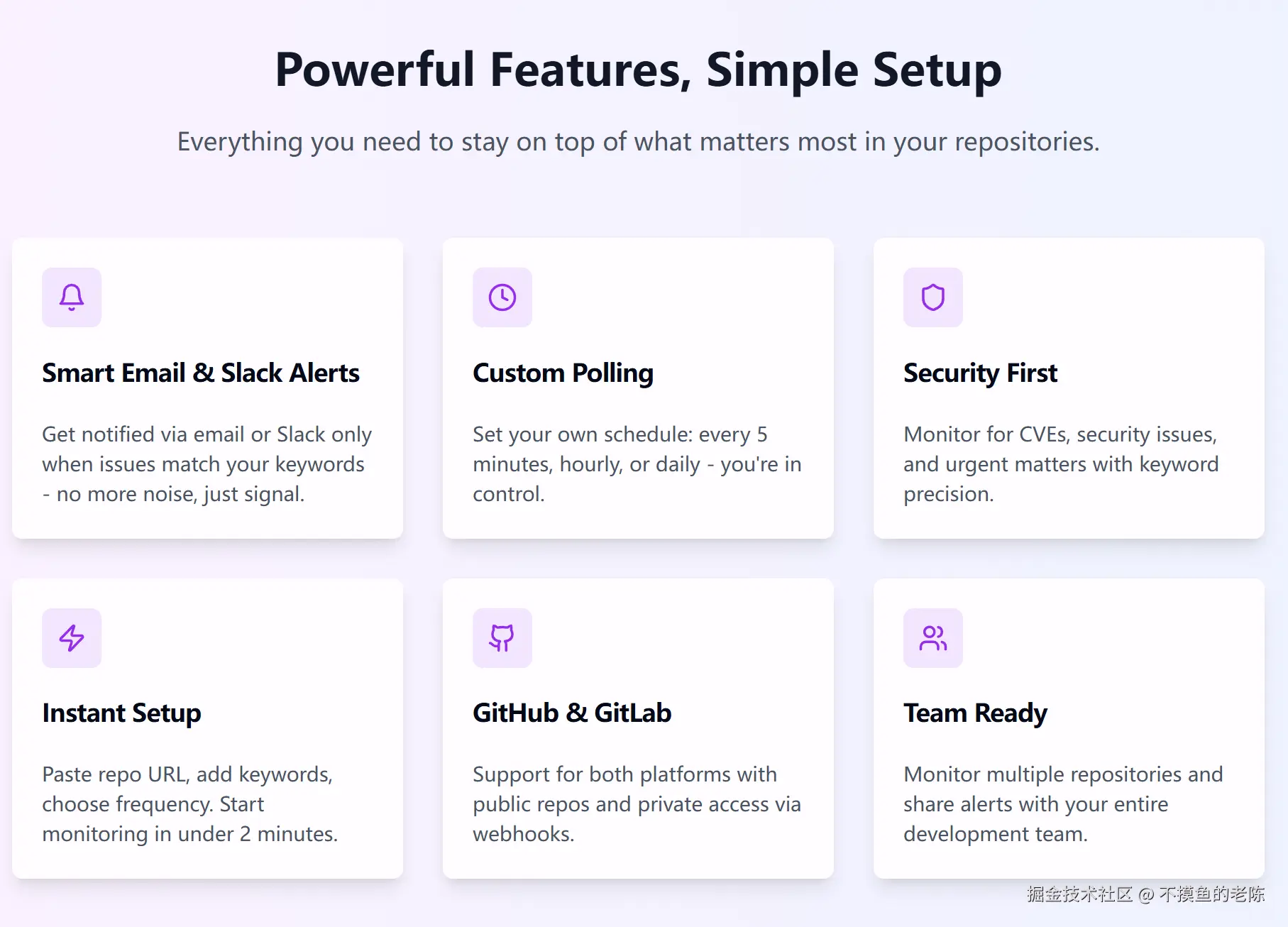Click the "Support for both platforms" description
The height and width of the screenshot is (927, 1288).
tap(637, 804)
